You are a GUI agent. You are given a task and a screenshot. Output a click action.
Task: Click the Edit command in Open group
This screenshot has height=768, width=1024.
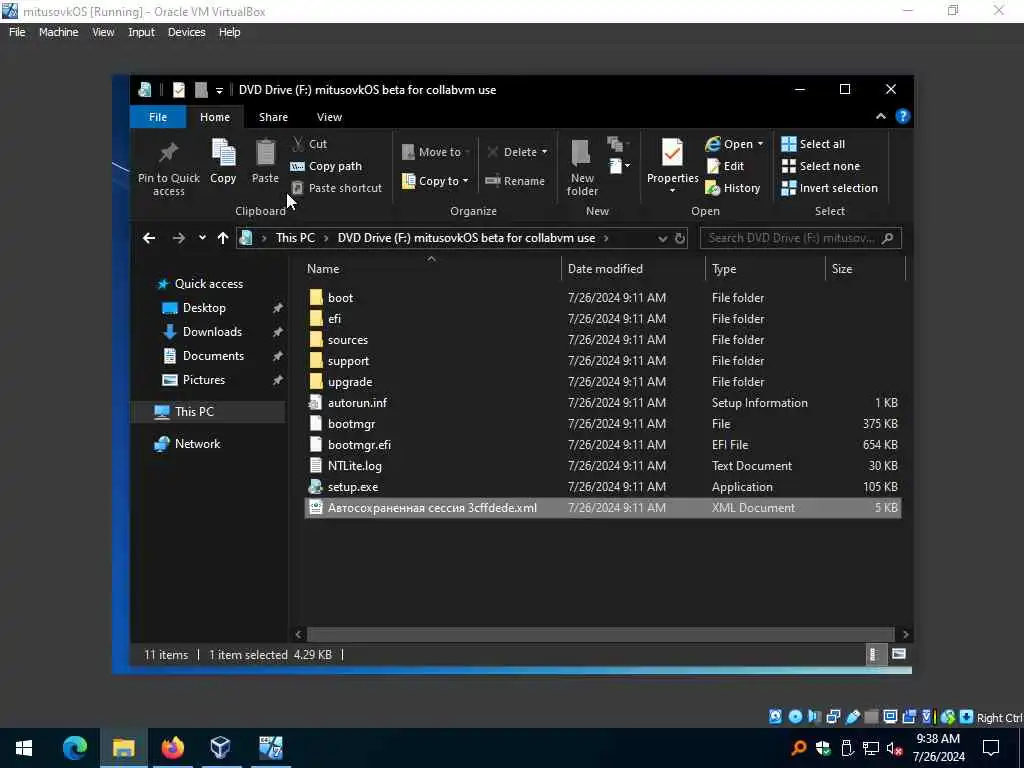[x=725, y=166]
